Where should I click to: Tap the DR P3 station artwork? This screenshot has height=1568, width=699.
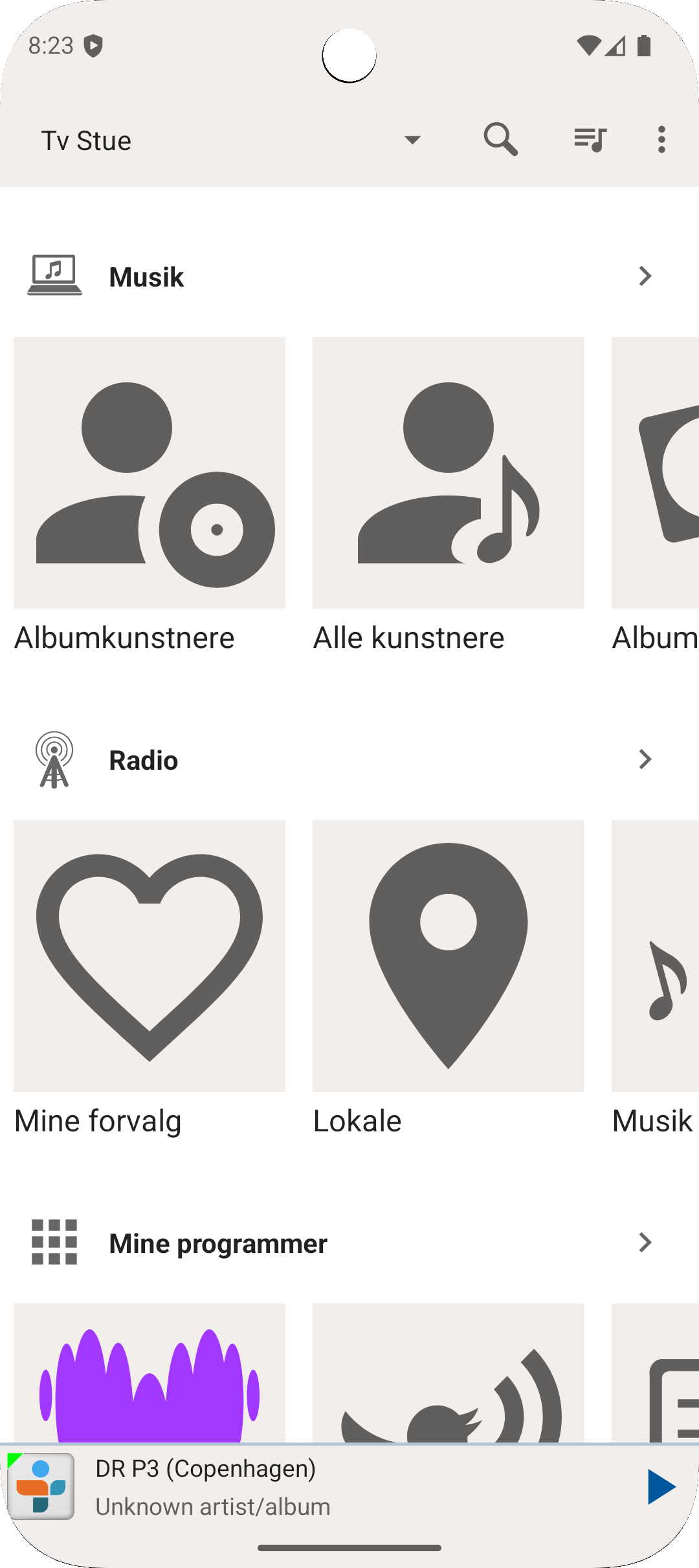coord(41,1486)
